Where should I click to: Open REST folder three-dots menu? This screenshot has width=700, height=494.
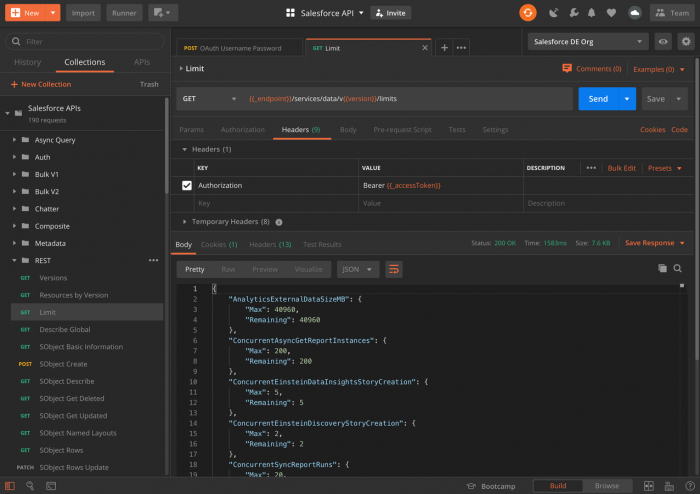pyautogui.click(x=154, y=260)
